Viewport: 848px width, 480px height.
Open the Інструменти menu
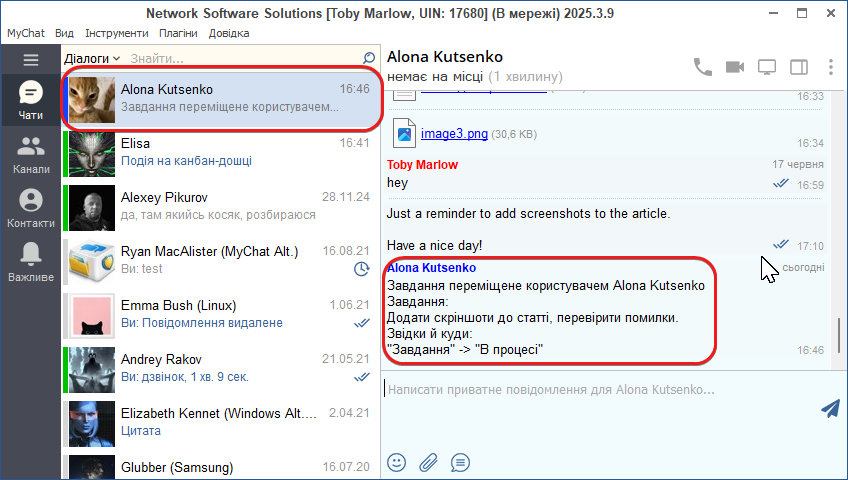116,33
